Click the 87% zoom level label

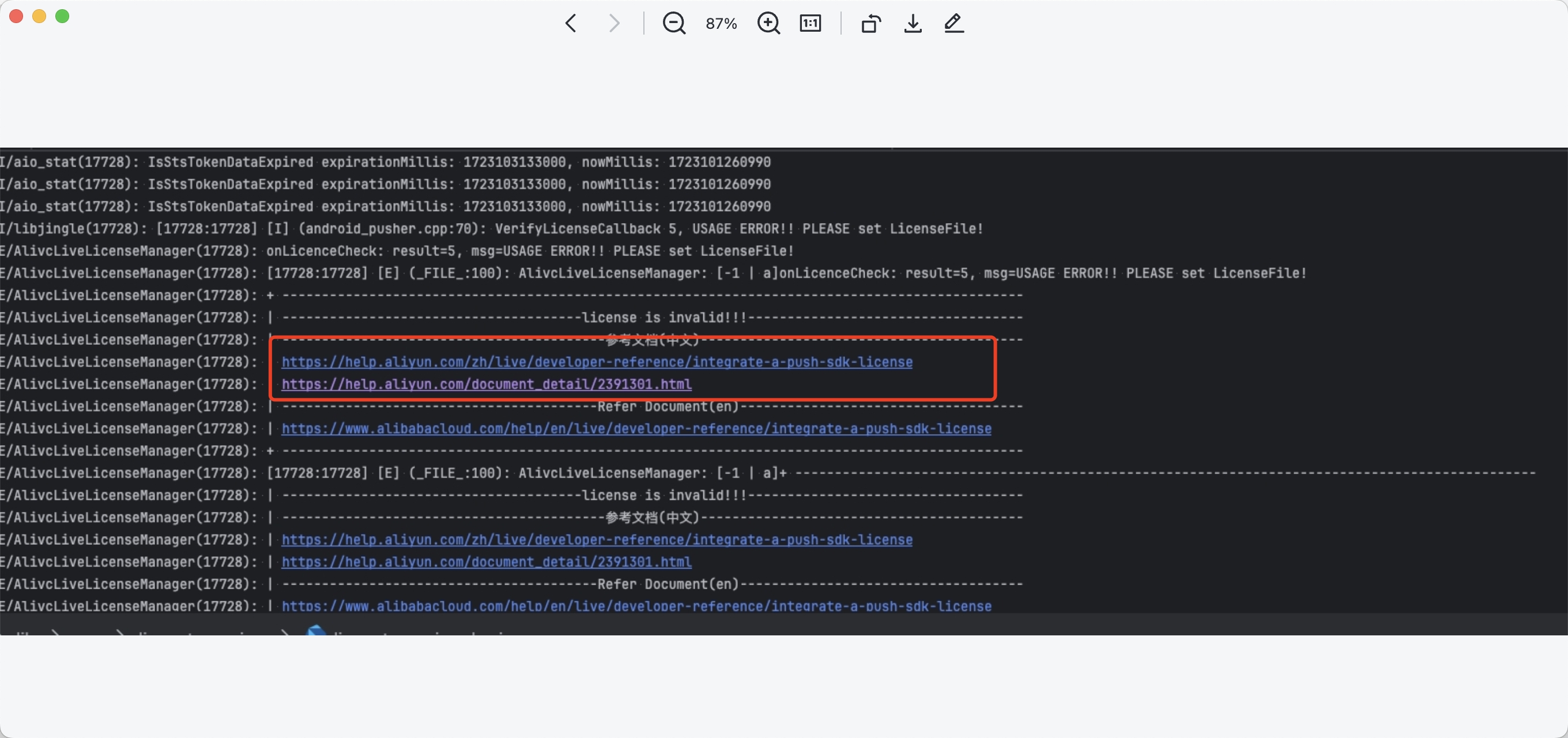[x=721, y=23]
